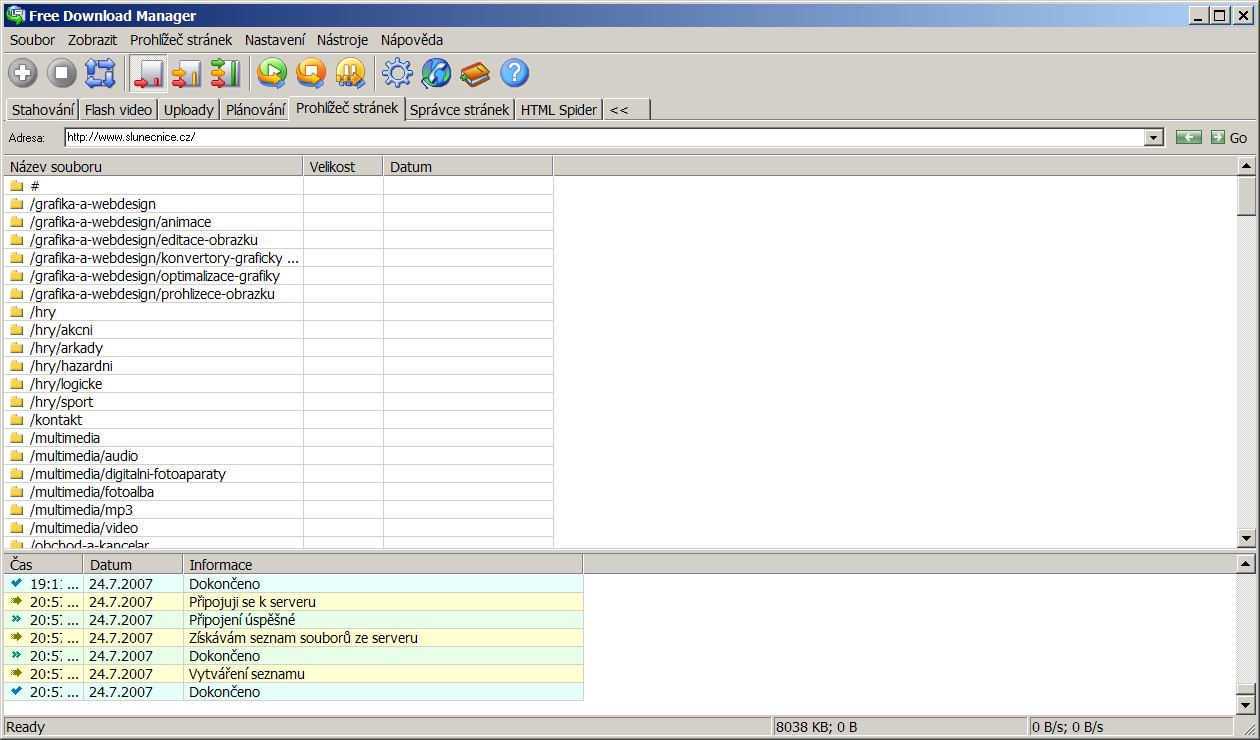1260x740 pixels.
Task: Open the address dropdown arrow
Action: [x=1155, y=138]
